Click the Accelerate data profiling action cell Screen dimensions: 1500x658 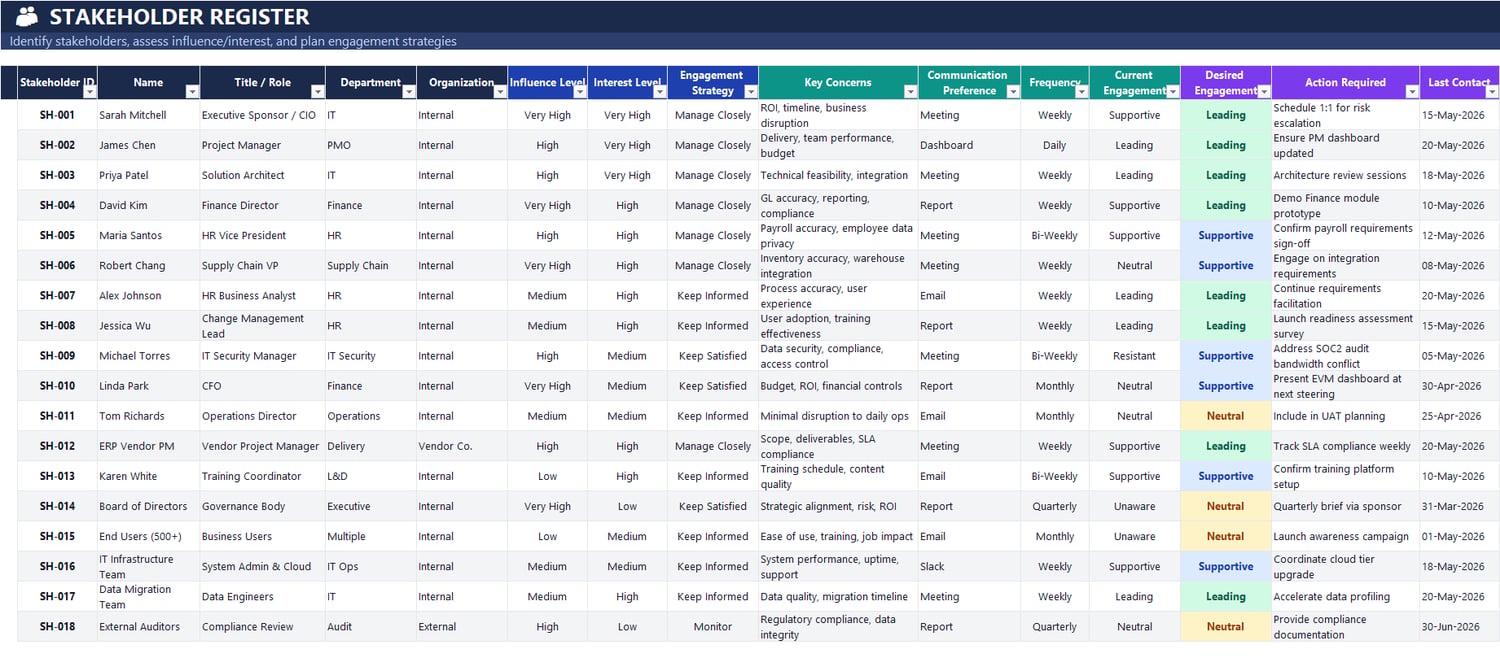pyautogui.click(x=1345, y=596)
